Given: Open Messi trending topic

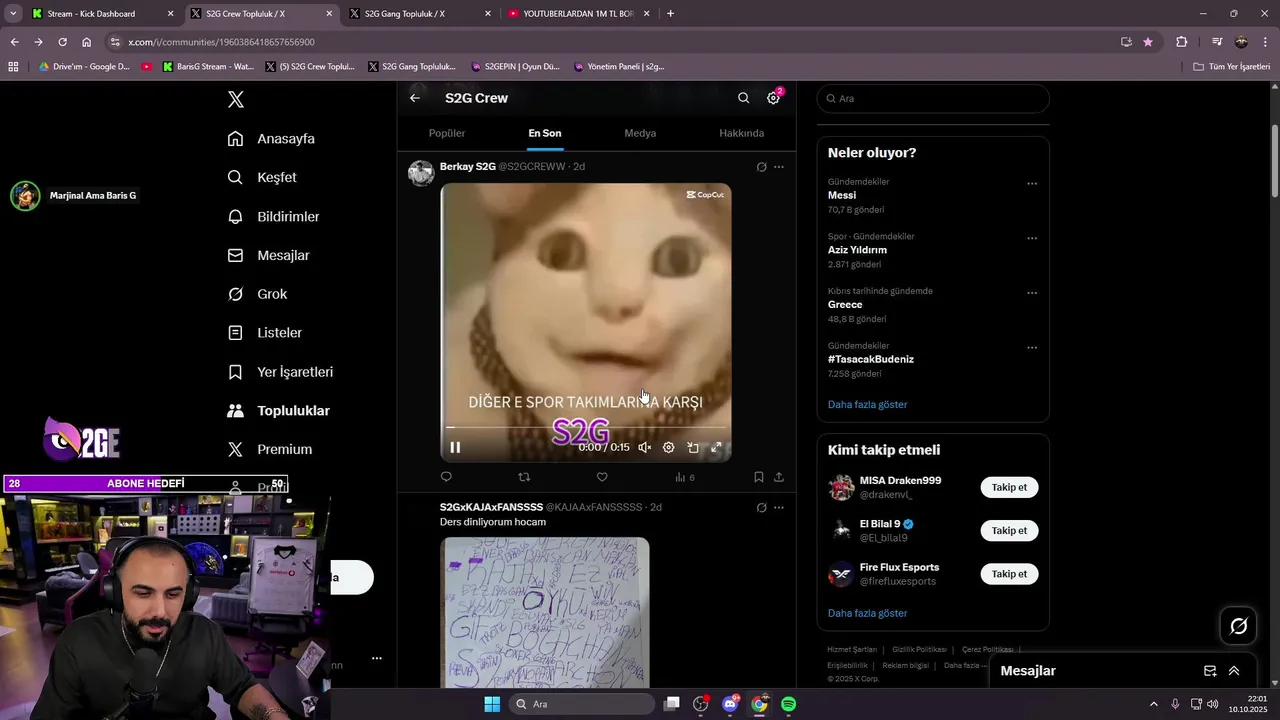Looking at the screenshot, I should 842,195.
